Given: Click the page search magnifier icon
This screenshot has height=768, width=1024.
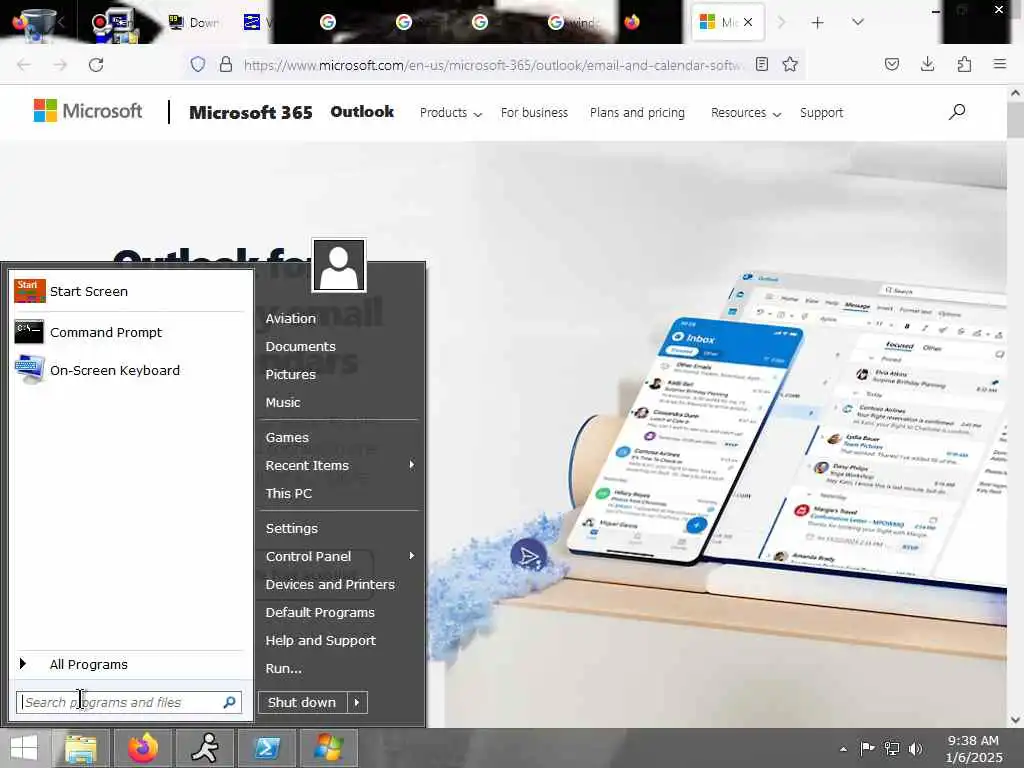Looking at the screenshot, I should [x=957, y=112].
